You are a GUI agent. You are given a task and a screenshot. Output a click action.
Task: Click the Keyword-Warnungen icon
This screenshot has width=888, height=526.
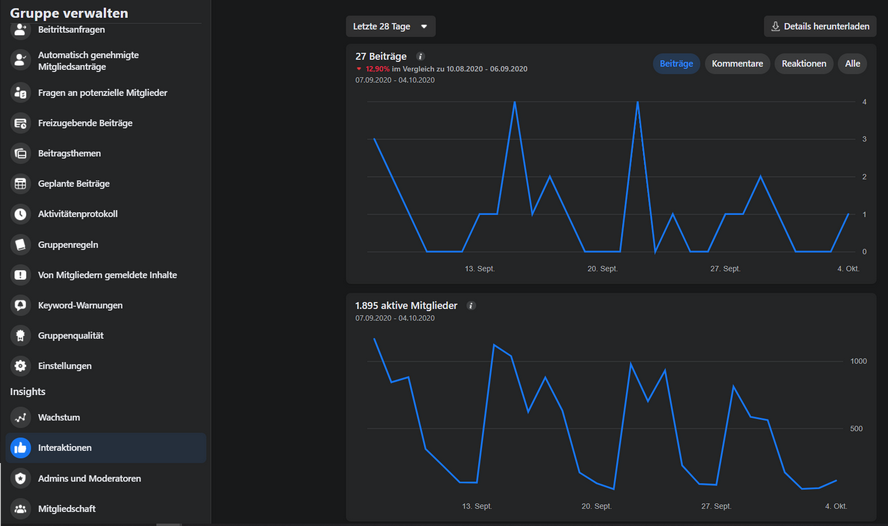[20, 305]
